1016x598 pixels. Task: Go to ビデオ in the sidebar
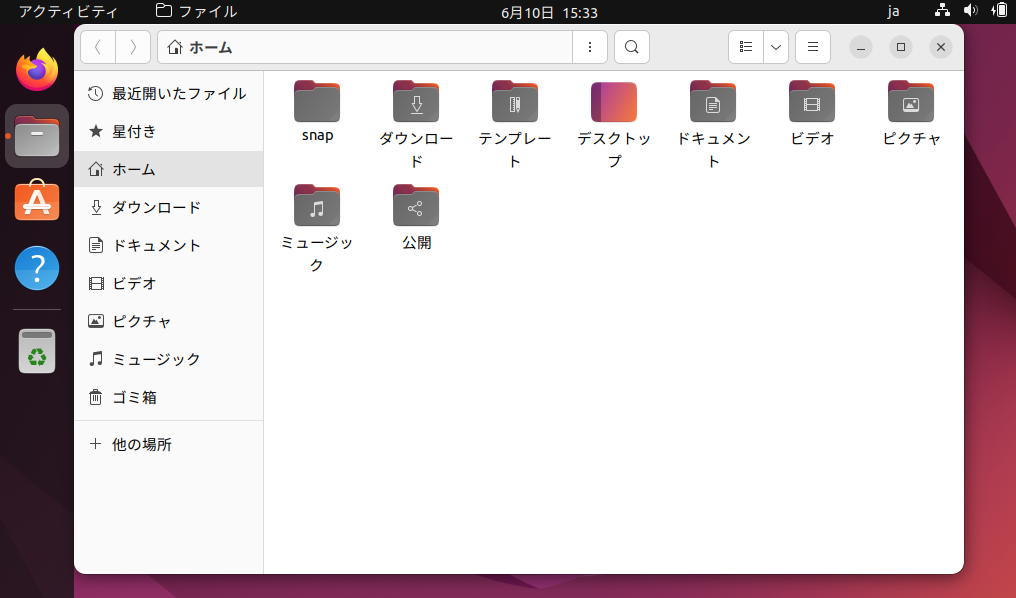pos(169,283)
